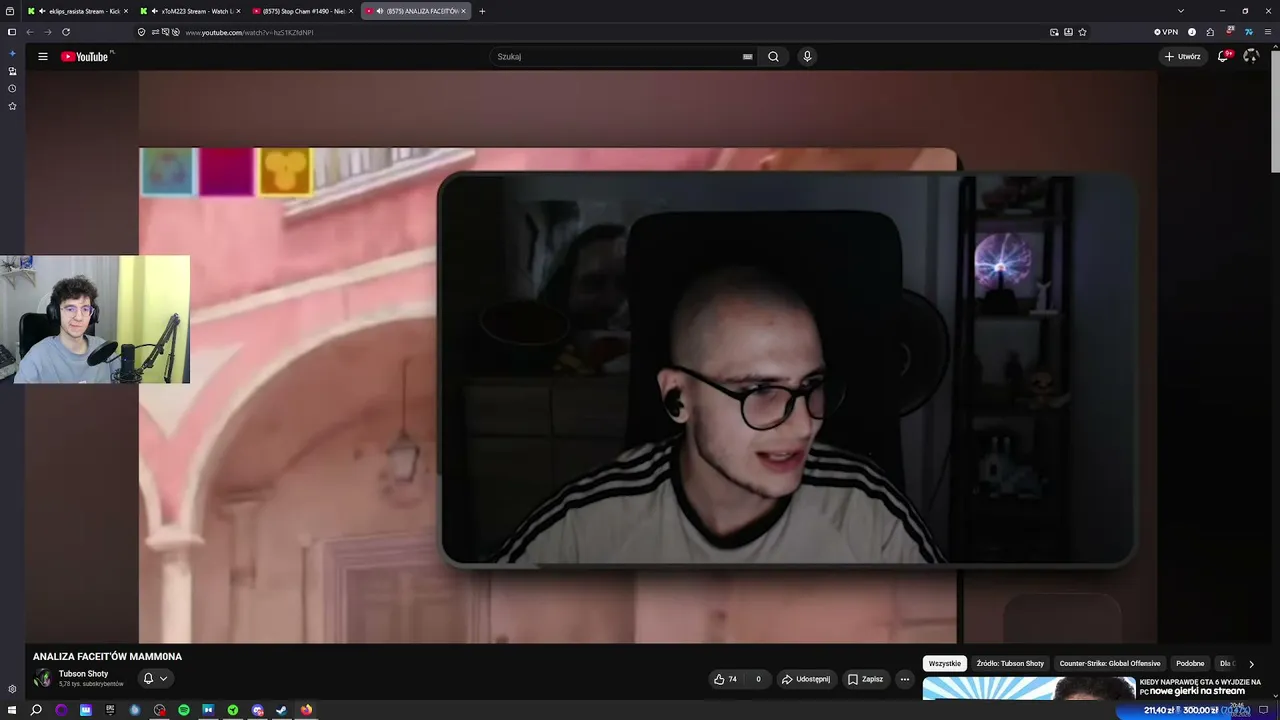Select the Podobne filter chip
This screenshot has width=1280, height=720.
[1190, 664]
